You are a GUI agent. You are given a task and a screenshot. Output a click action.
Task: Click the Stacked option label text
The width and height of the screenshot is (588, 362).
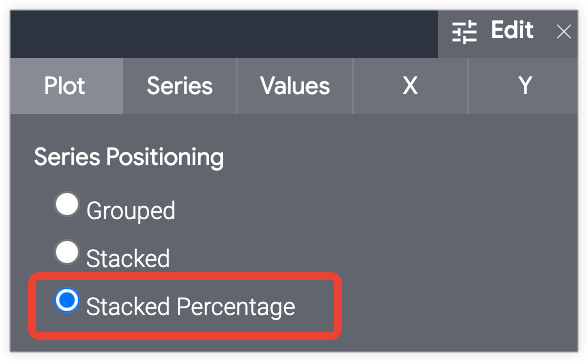[128, 258]
